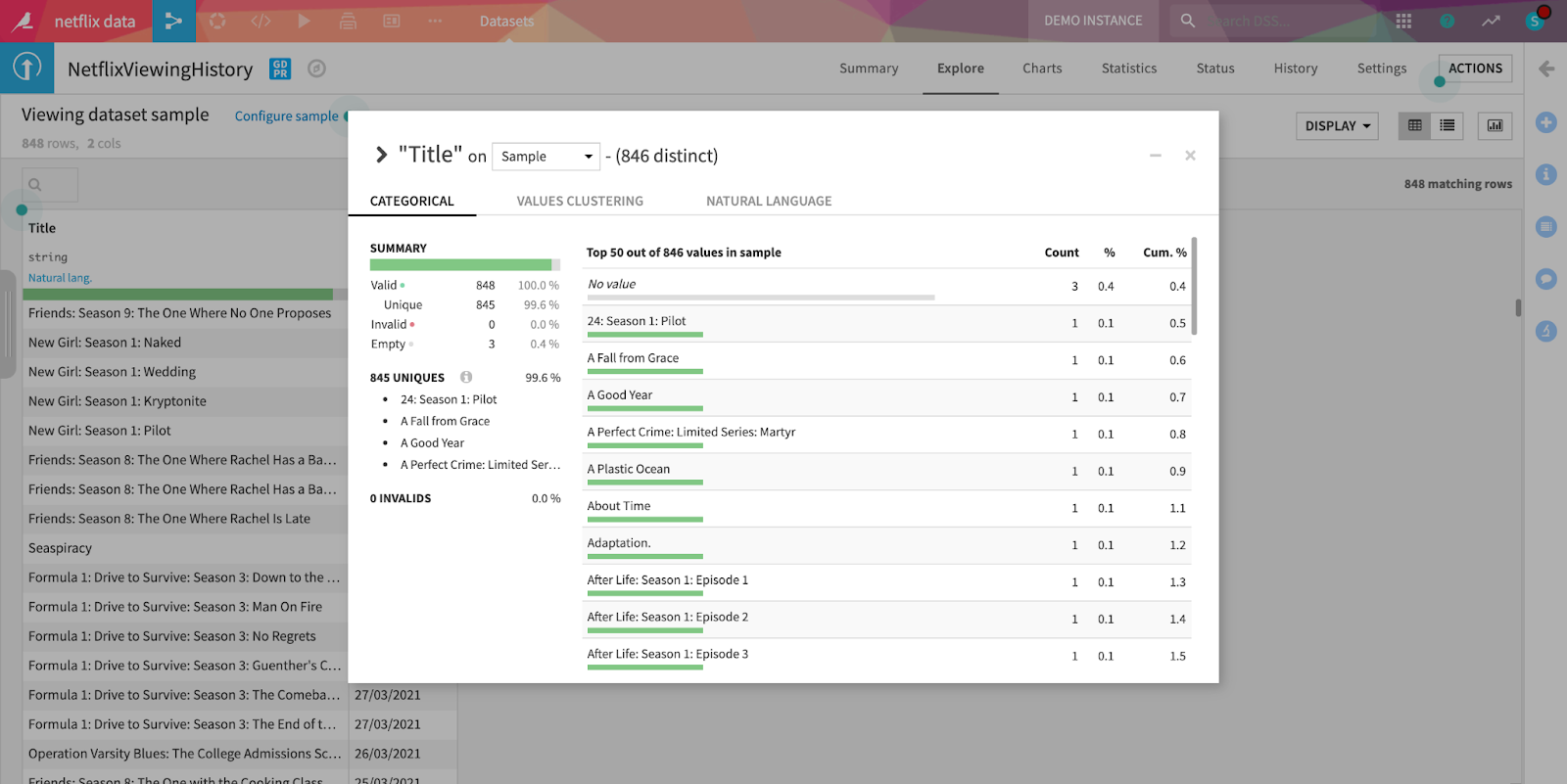The height and width of the screenshot is (784, 1567).
Task: Select "After Life: Season 1: Episode 2" row
Action: 886,620
